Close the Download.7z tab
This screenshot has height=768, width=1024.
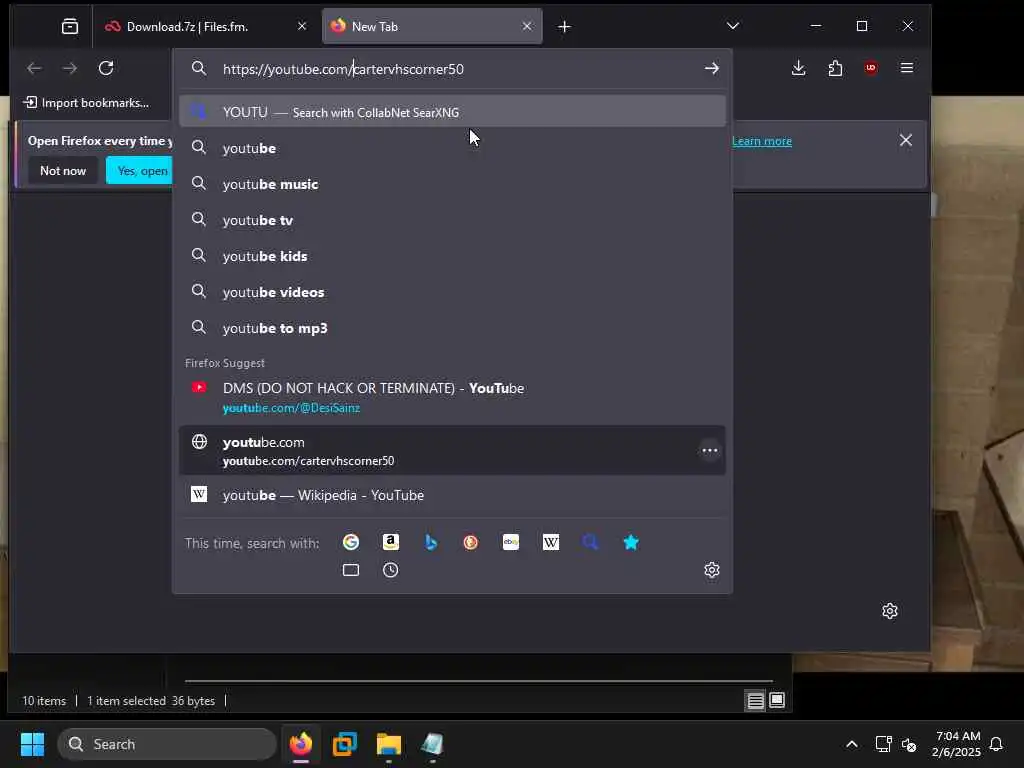[302, 26]
